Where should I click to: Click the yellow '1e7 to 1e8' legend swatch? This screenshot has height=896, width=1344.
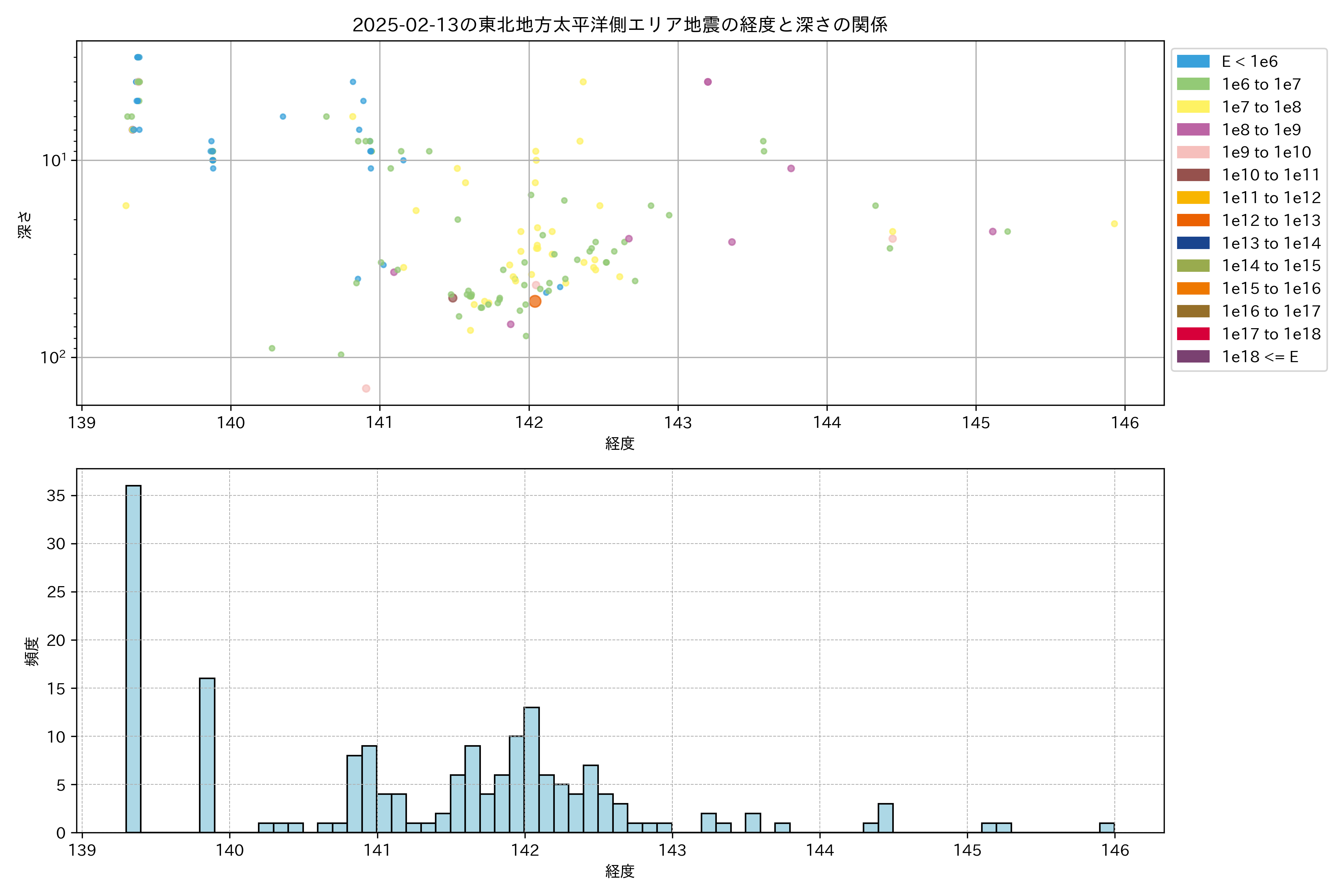[x=1193, y=107]
